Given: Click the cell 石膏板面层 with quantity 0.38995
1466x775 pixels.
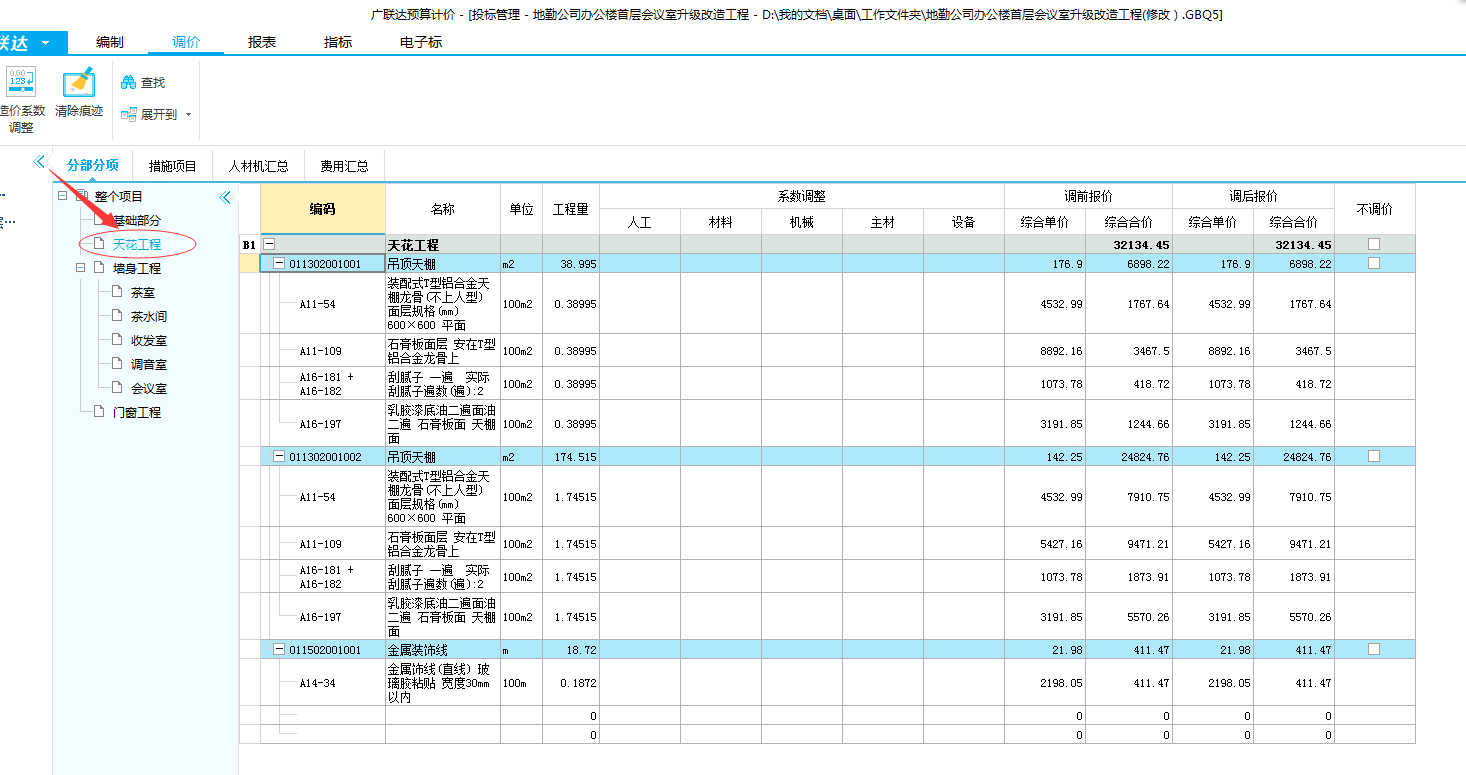Looking at the screenshot, I should 443,351.
